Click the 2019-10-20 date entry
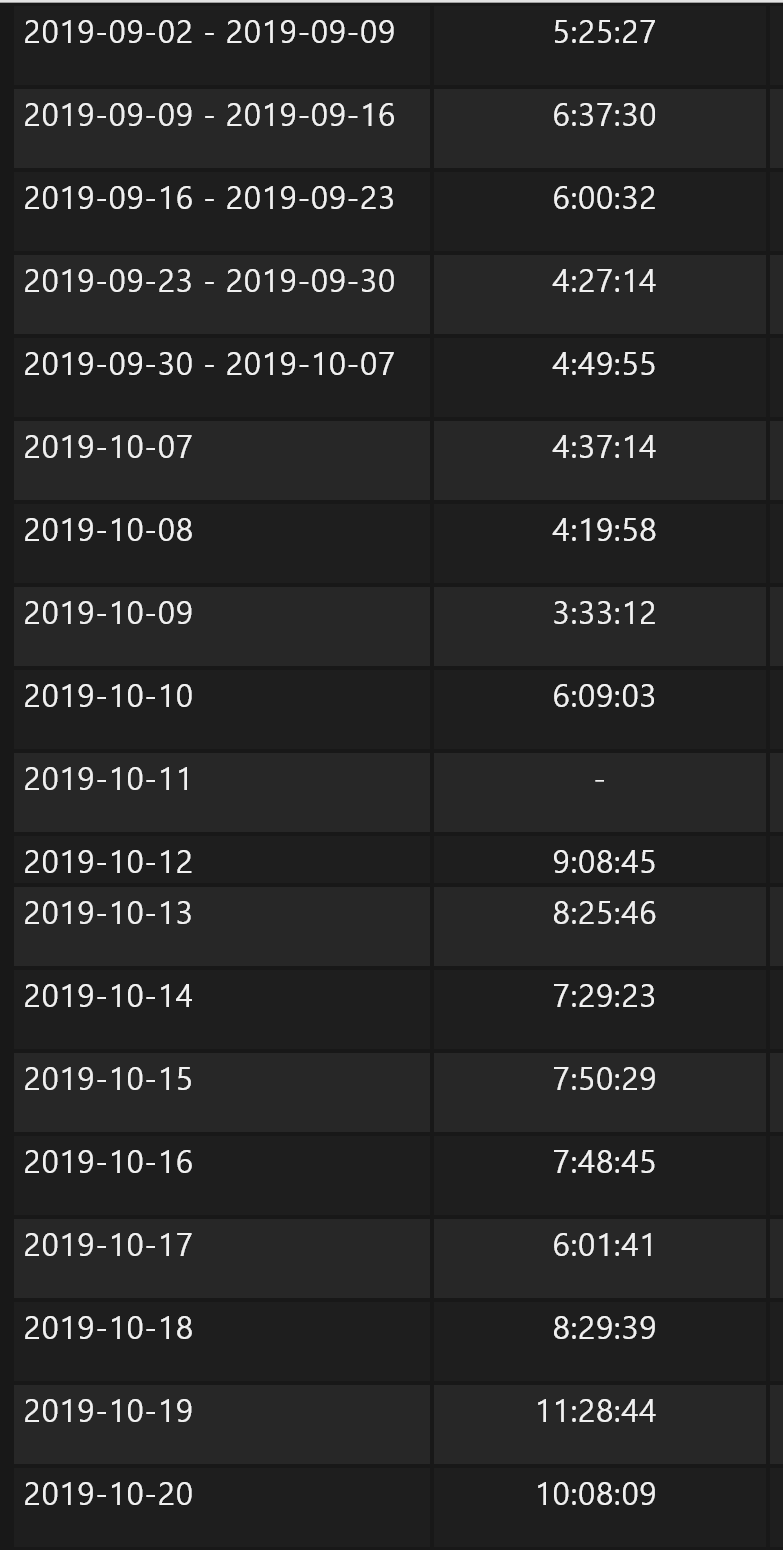 pos(108,1495)
